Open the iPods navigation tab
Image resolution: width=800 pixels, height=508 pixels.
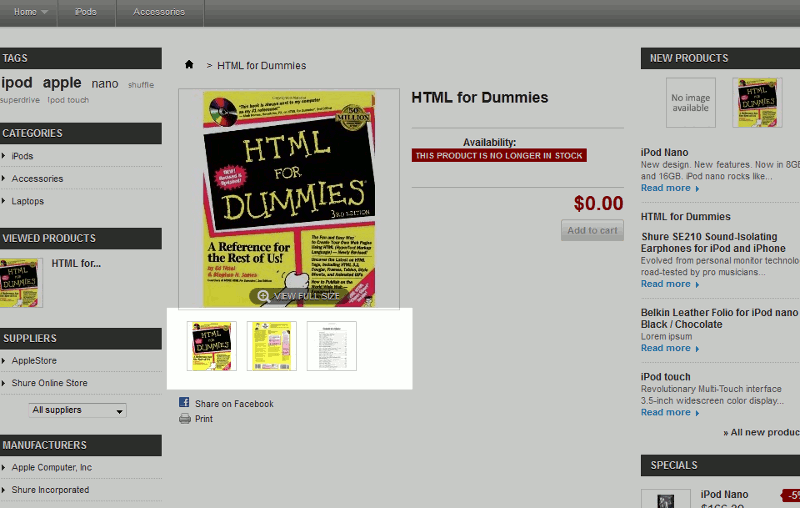(x=86, y=12)
